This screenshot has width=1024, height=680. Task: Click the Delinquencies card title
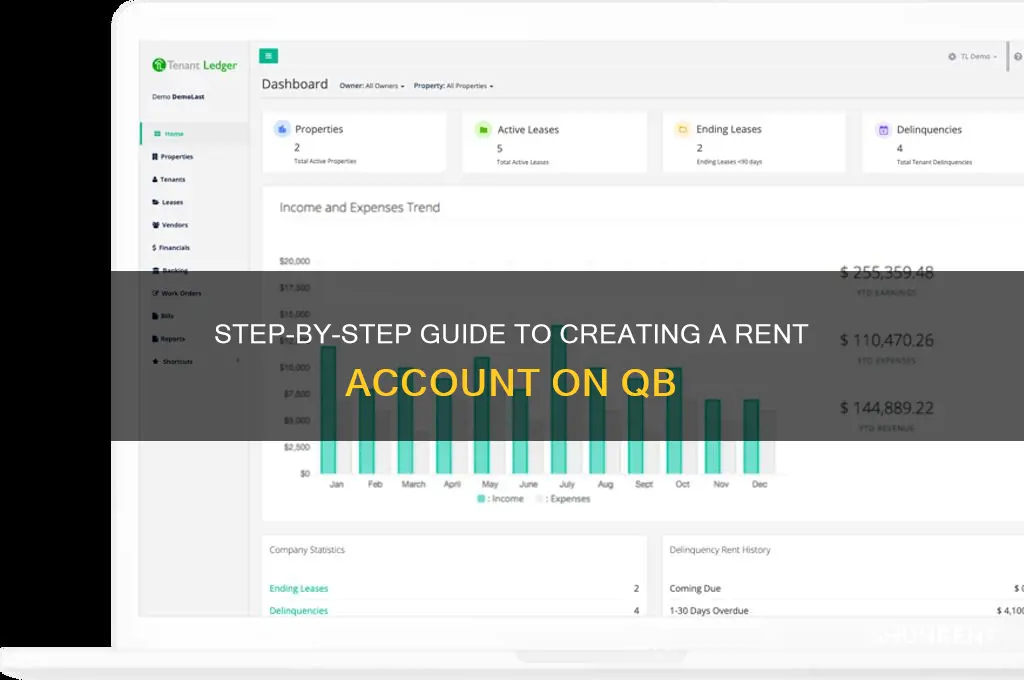[x=929, y=129]
